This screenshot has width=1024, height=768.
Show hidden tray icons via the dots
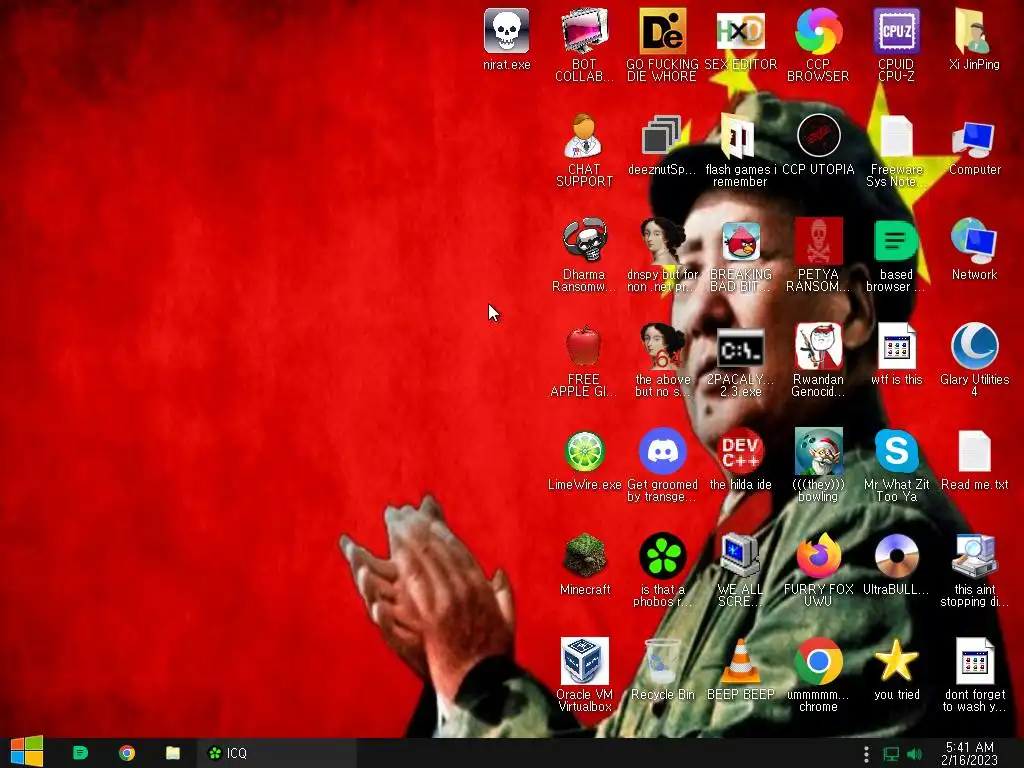coord(866,754)
